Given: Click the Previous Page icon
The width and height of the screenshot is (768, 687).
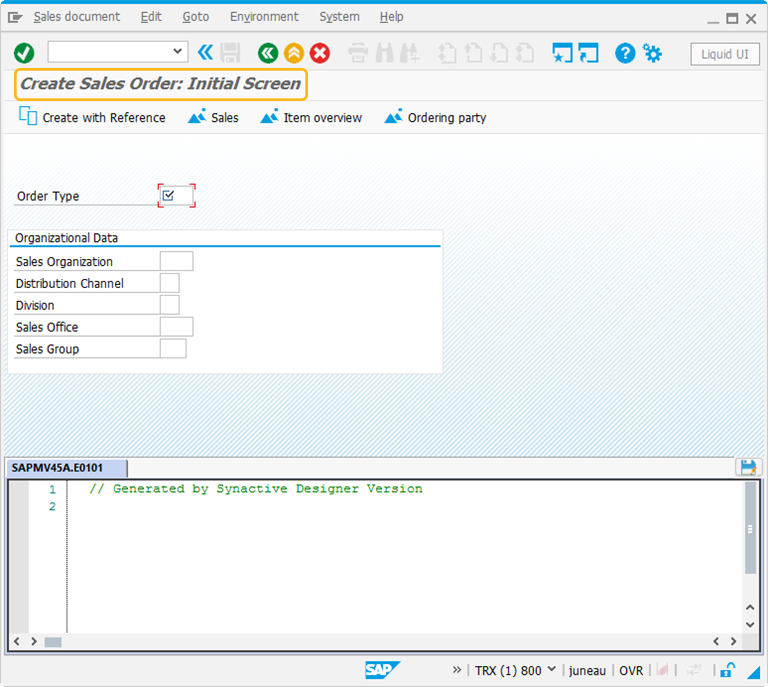Looking at the screenshot, I should 473,53.
